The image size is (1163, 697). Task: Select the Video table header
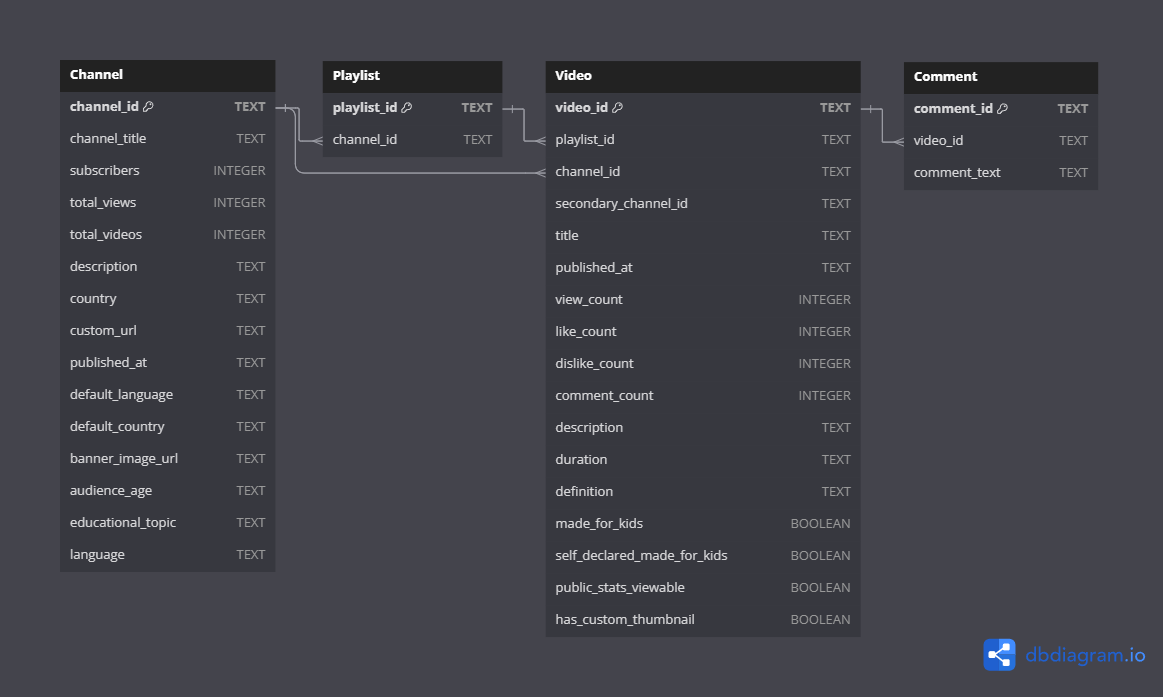(702, 76)
